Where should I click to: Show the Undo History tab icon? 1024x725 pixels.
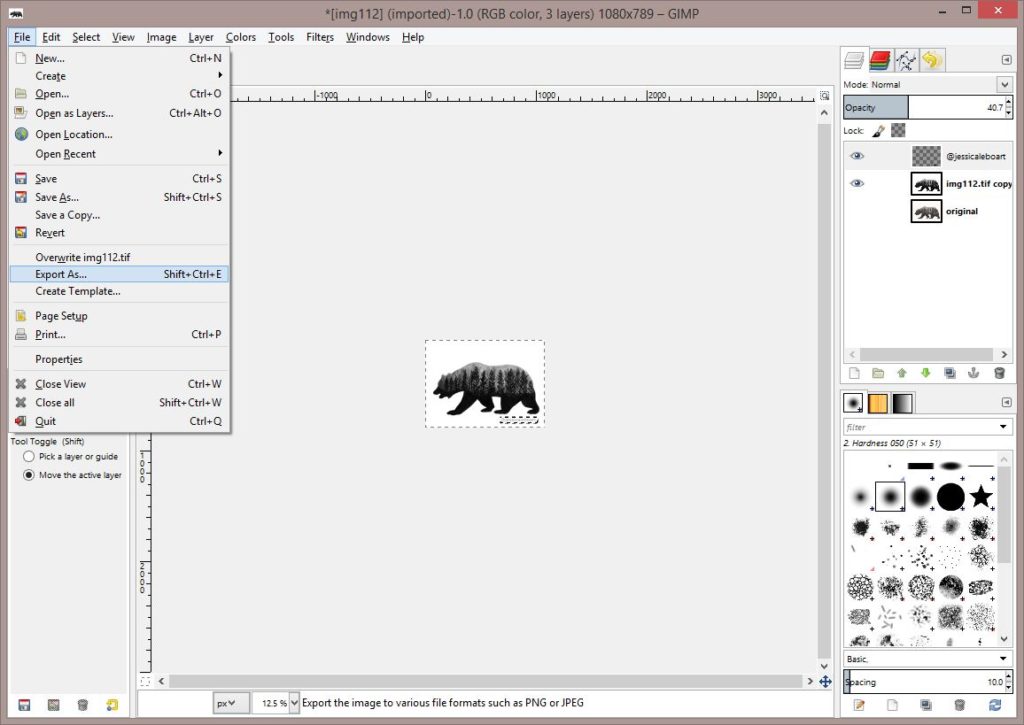point(932,61)
